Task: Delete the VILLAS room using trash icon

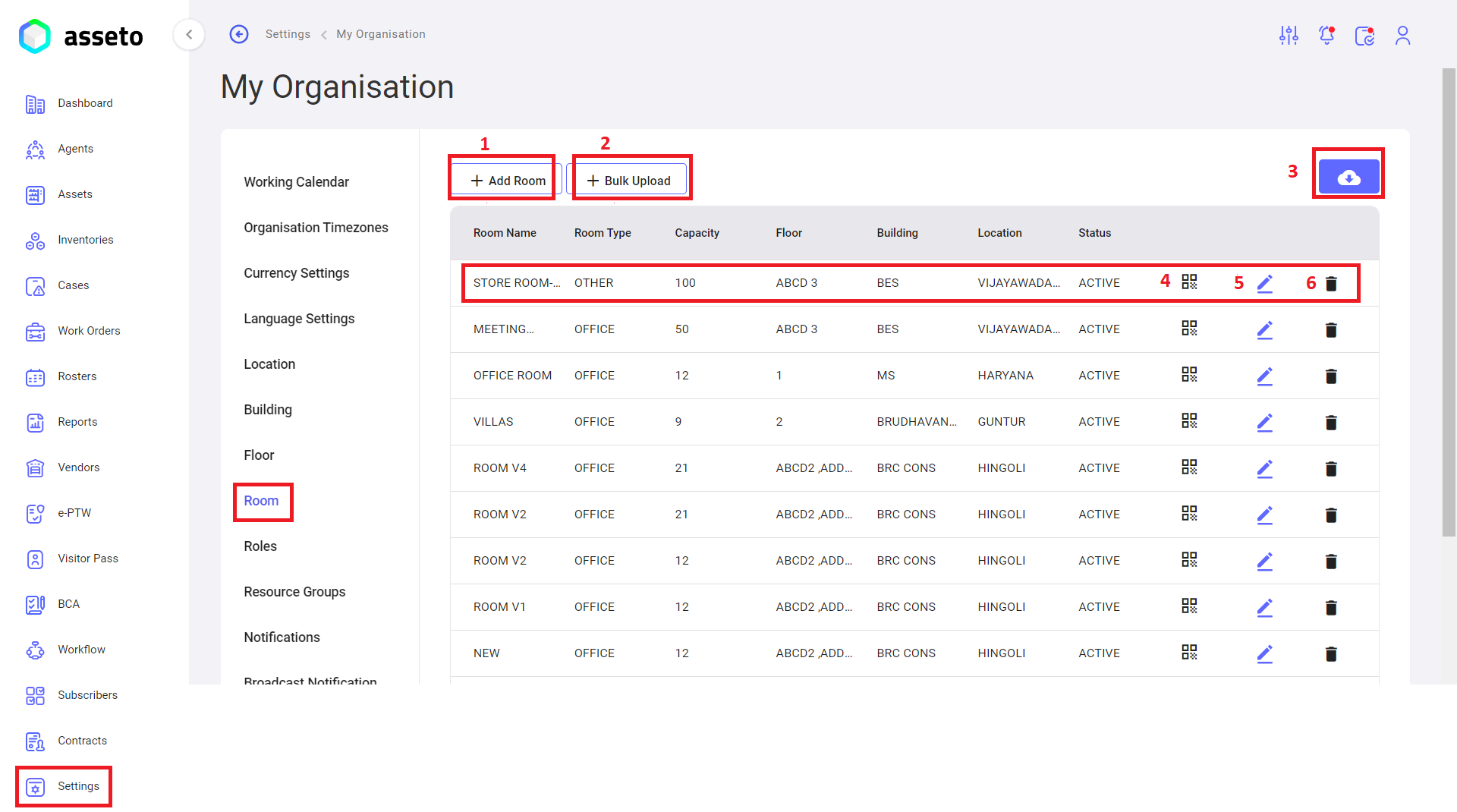Action: (1331, 422)
